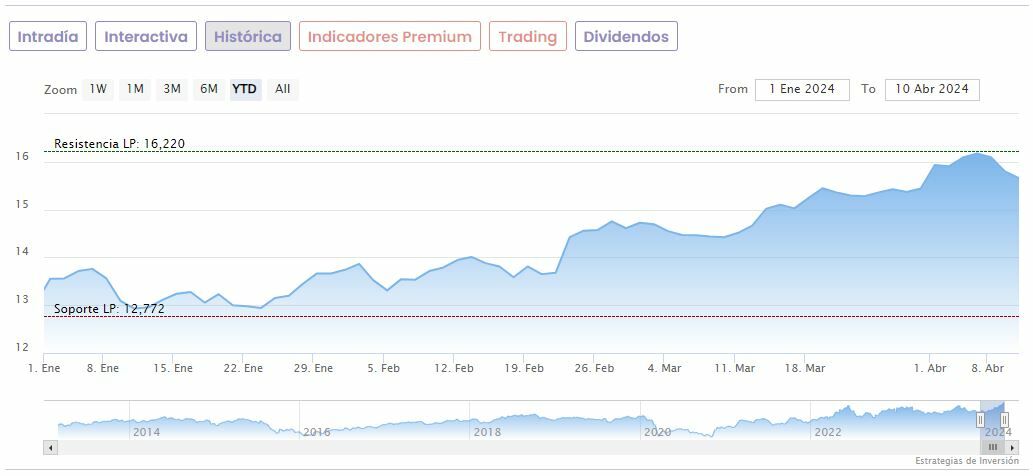
Task: Open Indicadores Premium
Action: click(x=389, y=37)
